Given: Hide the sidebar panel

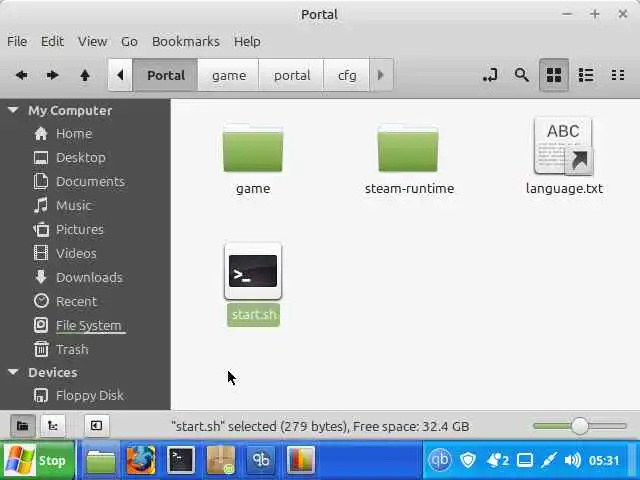Looking at the screenshot, I should click(x=96, y=426).
